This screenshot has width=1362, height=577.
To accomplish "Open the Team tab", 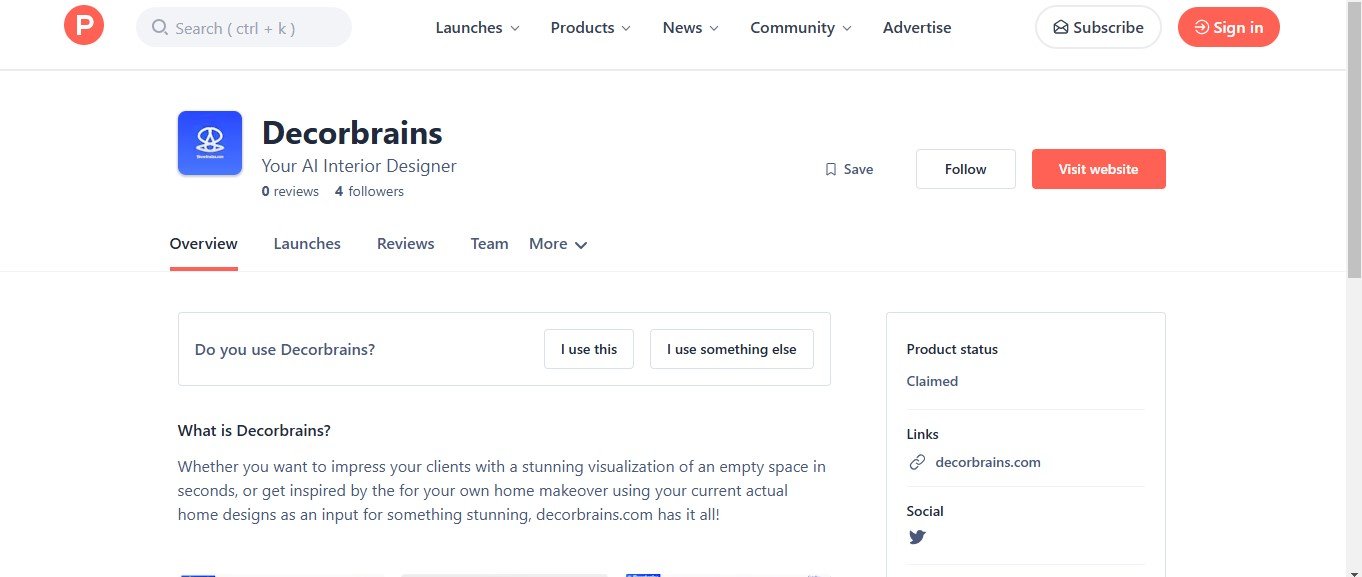I will tap(489, 244).
